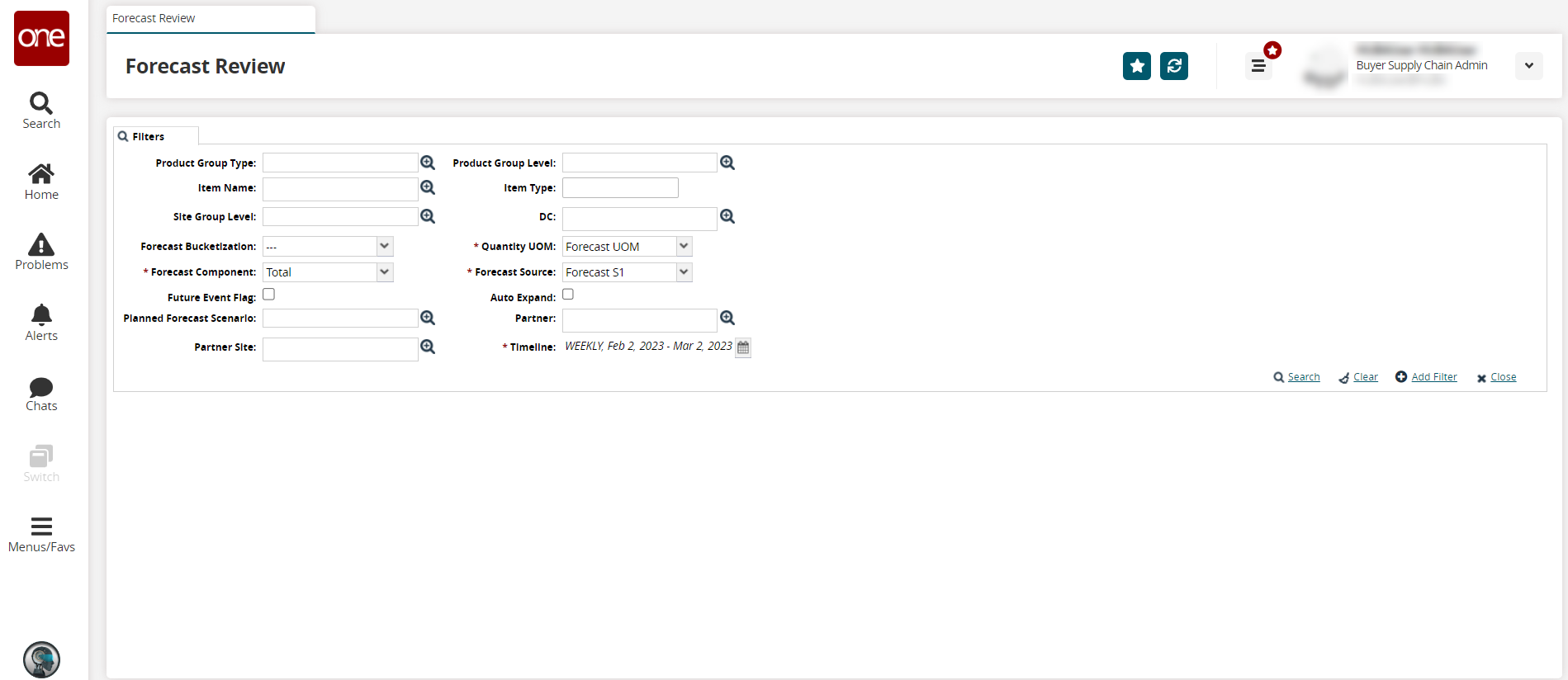Focus the DC input field

(x=640, y=219)
